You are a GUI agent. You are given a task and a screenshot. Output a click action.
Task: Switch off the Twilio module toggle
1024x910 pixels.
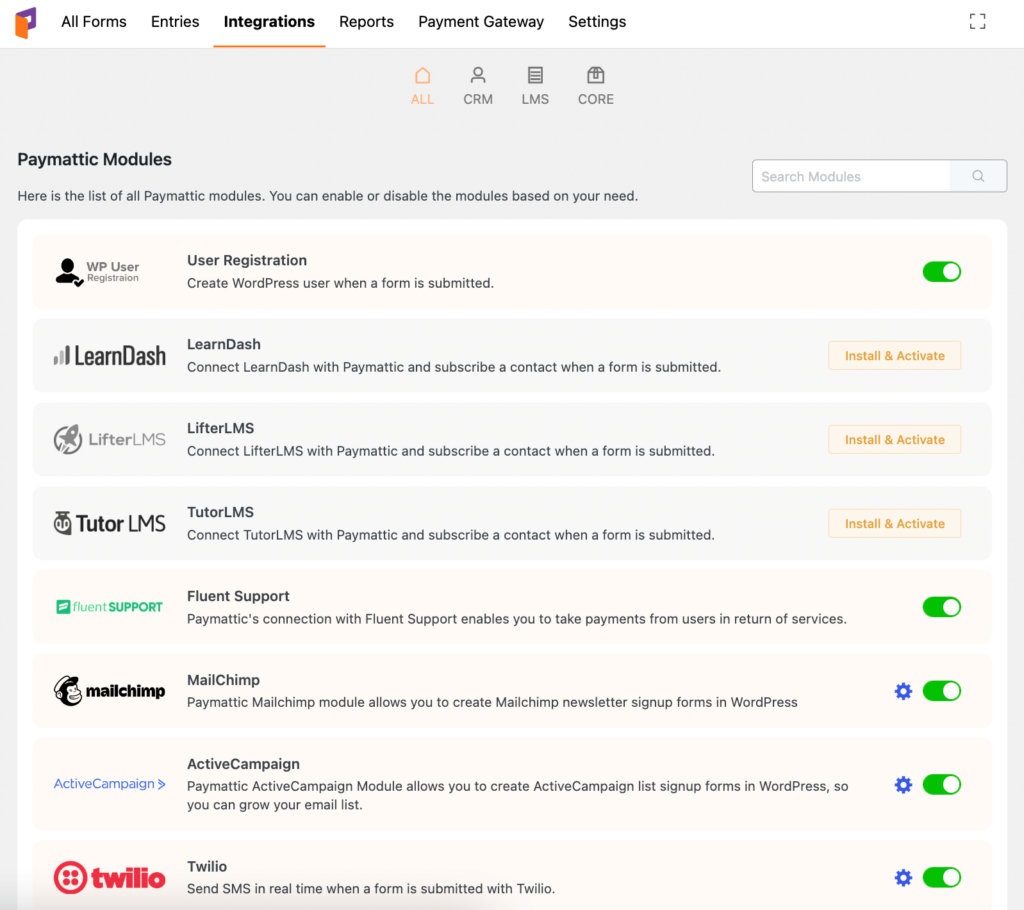(x=942, y=877)
